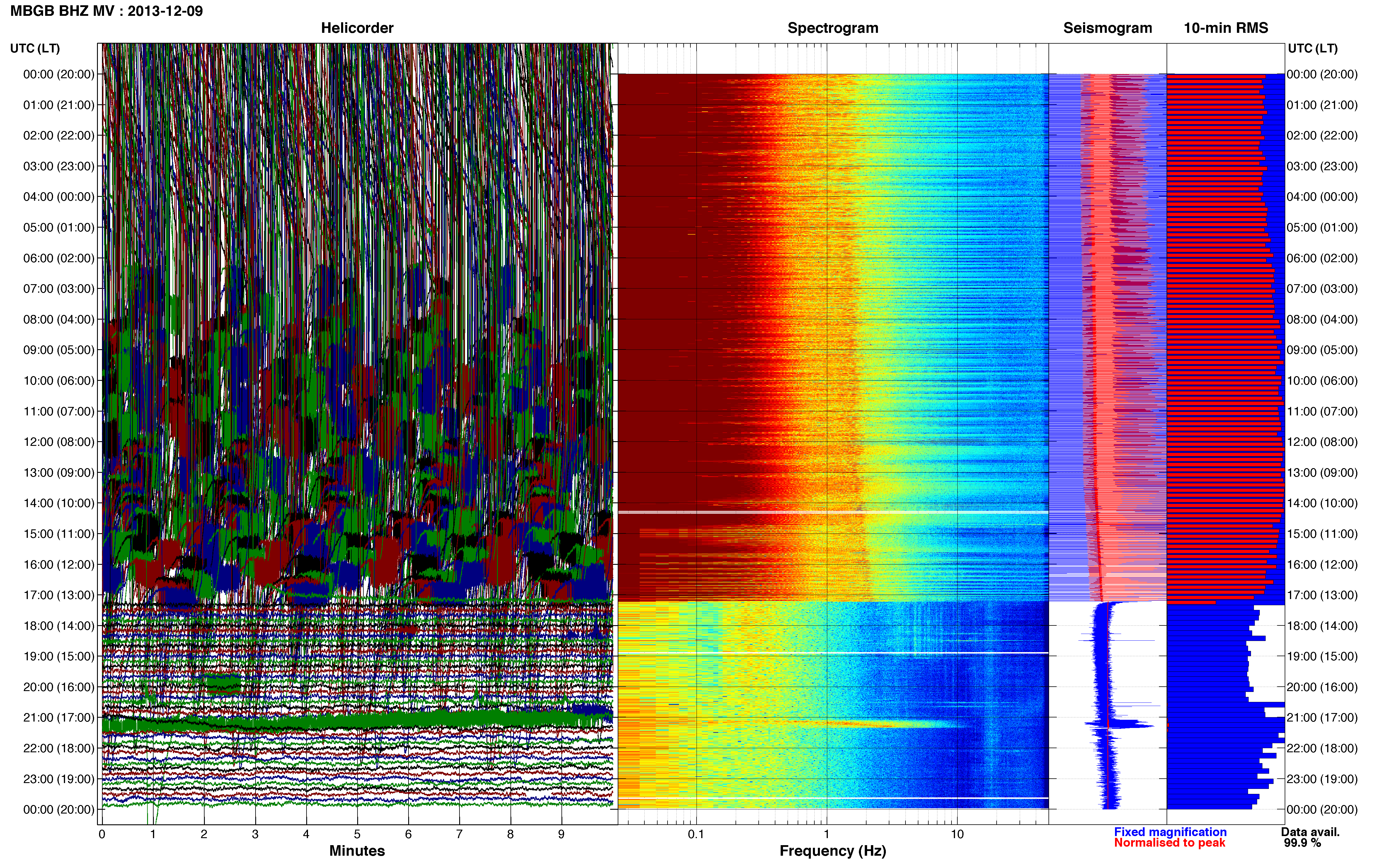Click the '7' tick on the Minutes axis

459,834
